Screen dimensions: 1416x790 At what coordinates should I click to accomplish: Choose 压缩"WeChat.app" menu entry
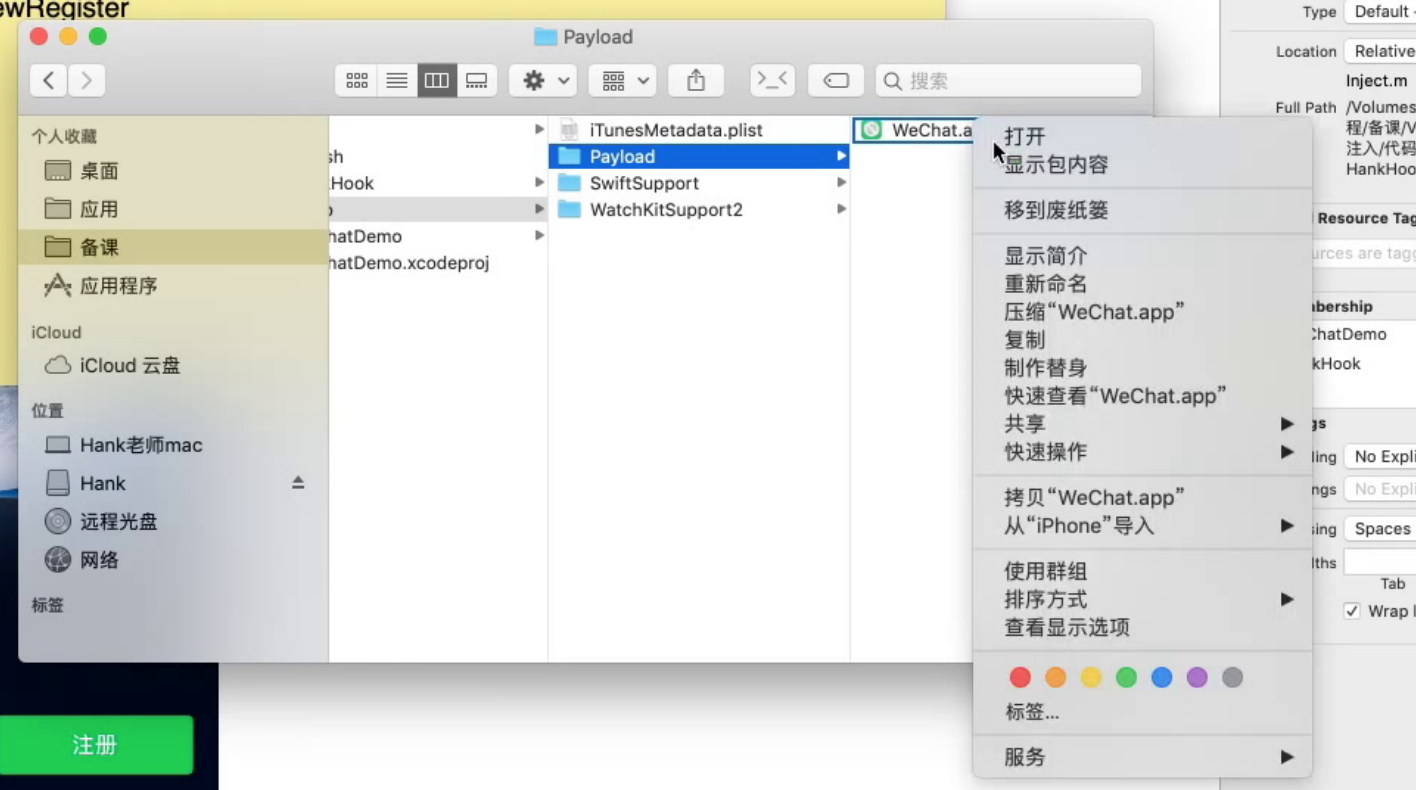pyautogui.click(x=1142, y=312)
